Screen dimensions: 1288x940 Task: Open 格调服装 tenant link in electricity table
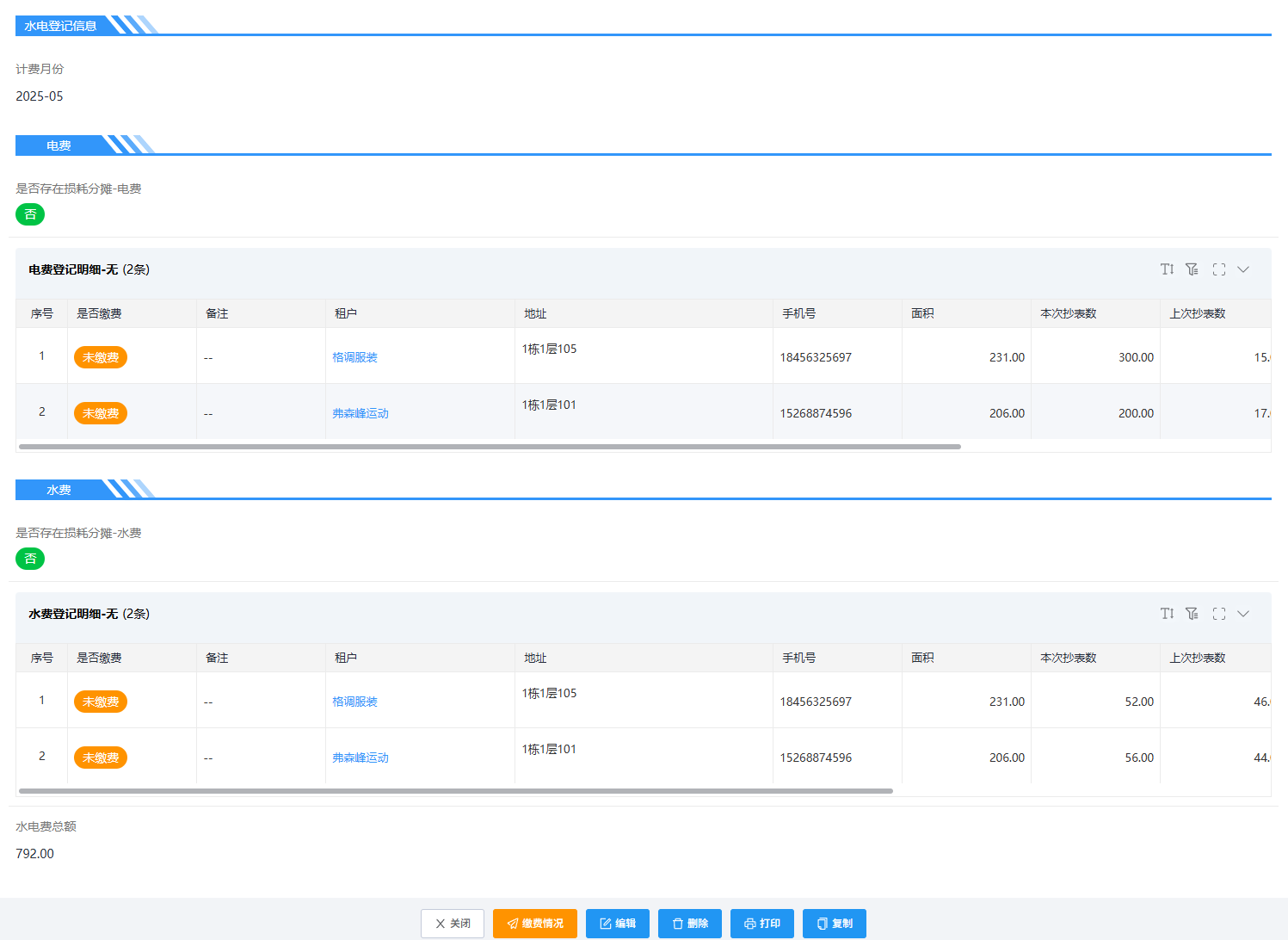pyautogui.click(x=354, y=357)
